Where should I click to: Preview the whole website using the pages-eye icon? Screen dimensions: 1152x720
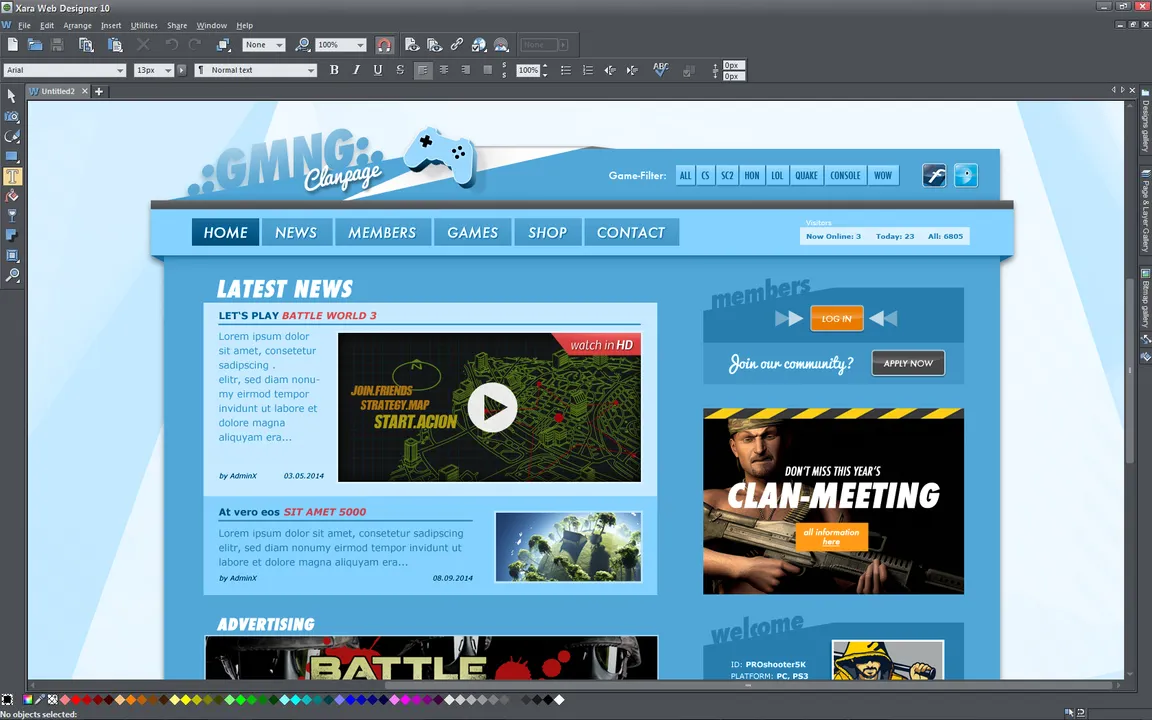tap(434, 45)
